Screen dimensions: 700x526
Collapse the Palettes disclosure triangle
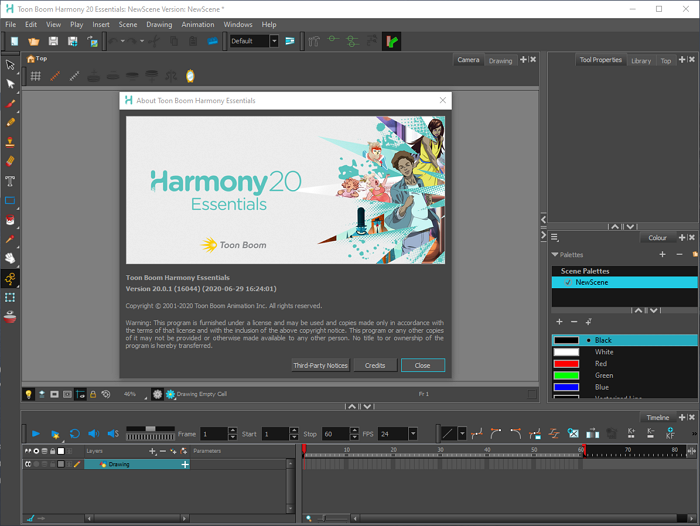click(555, 255)
